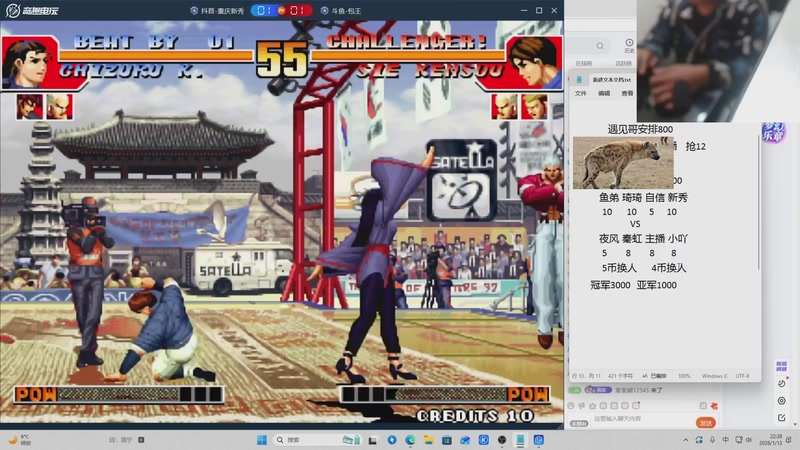The image size is (800, 450).
Task: Click the 行 13, 列 11 position indicator
Action: click(586, 376)
